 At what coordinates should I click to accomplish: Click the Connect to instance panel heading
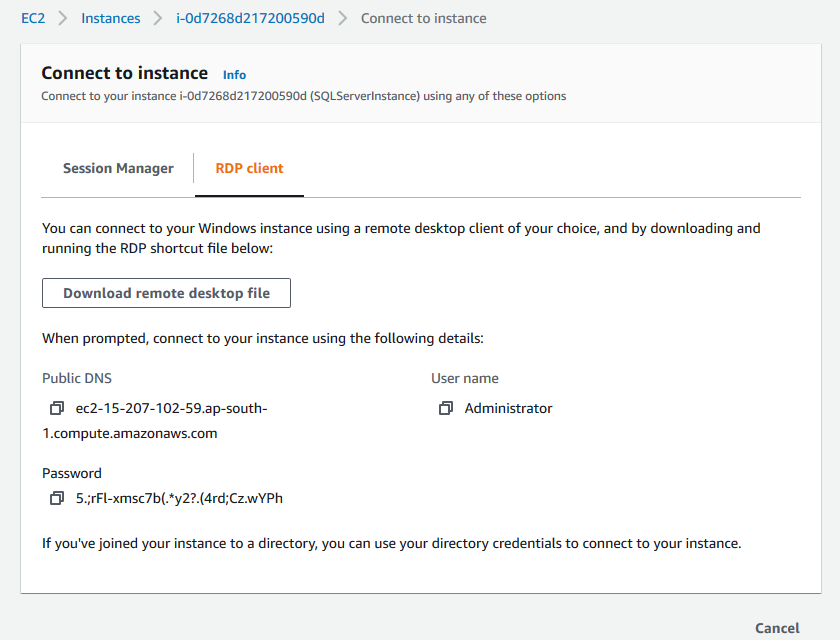tap(124, 73)
